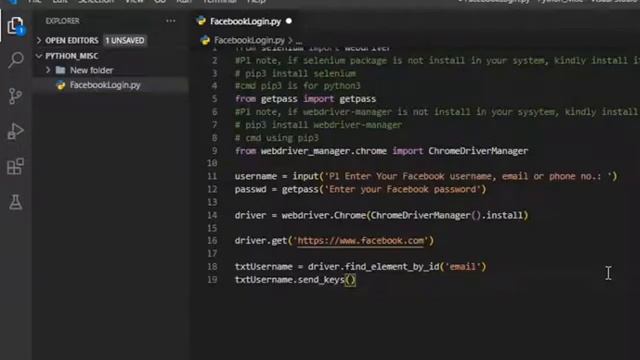Click the ChromeDriverManager import word
Image resolution: width=640 pixels, height=360 pixels.
tap(478, 151)
